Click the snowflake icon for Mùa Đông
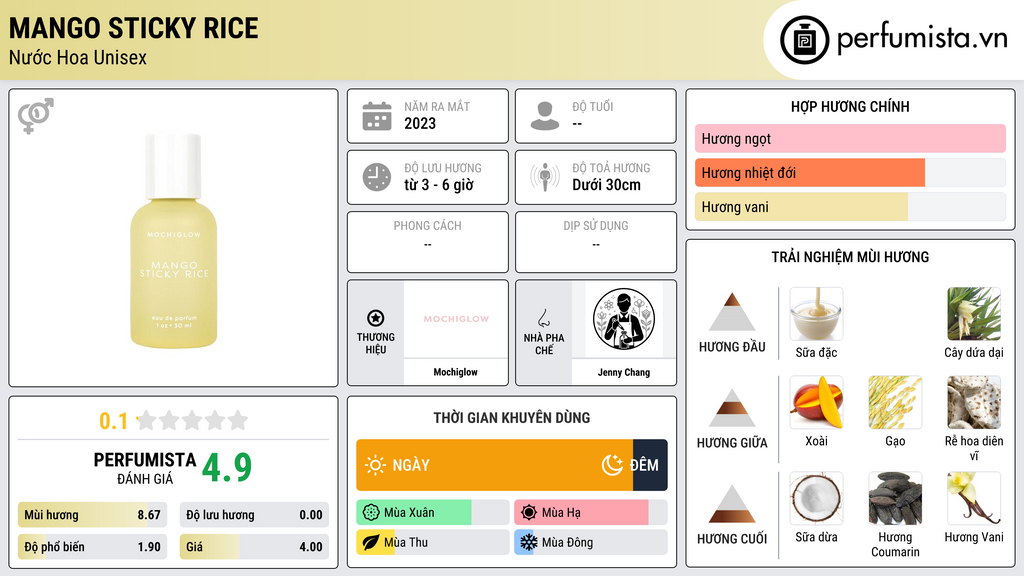 [529, 542]
